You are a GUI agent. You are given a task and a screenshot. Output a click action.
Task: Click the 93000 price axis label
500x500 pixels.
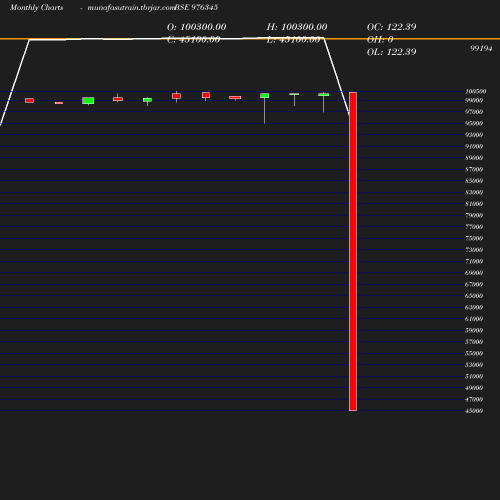click(474, 135)
